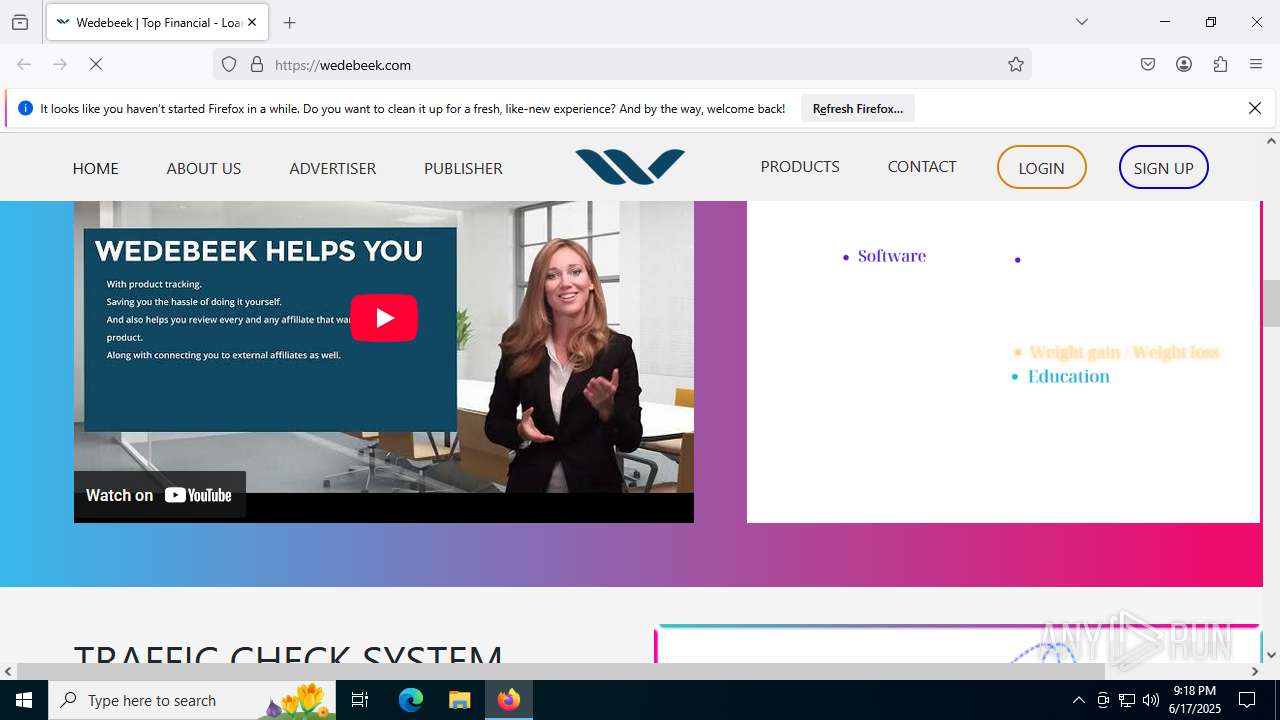
Task: Click the TRAFFIC CHECK SYSTEM heading
Action: pos(288,653)
